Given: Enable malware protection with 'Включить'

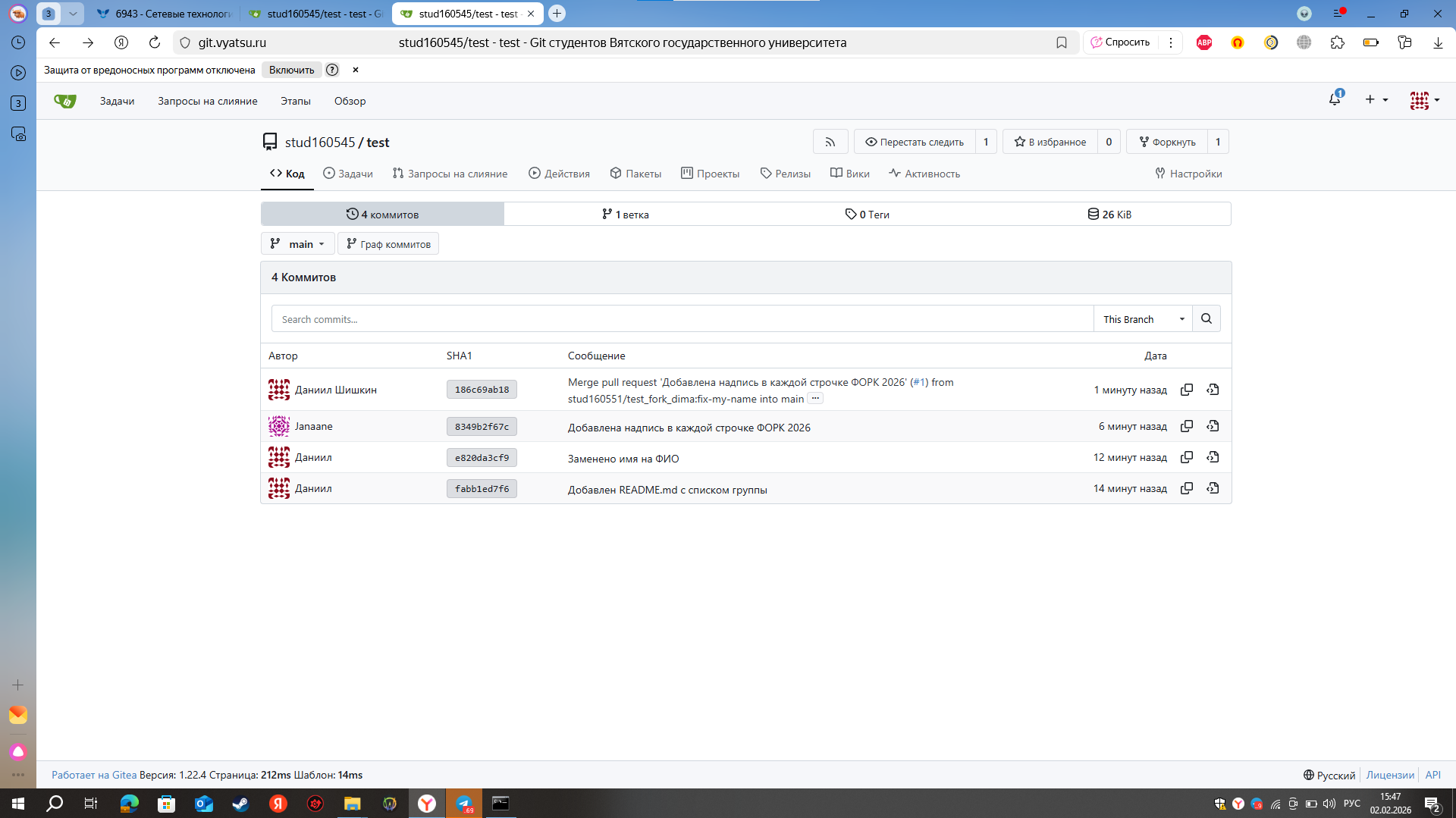Looking at the screenshot, I should click(291, 70).
